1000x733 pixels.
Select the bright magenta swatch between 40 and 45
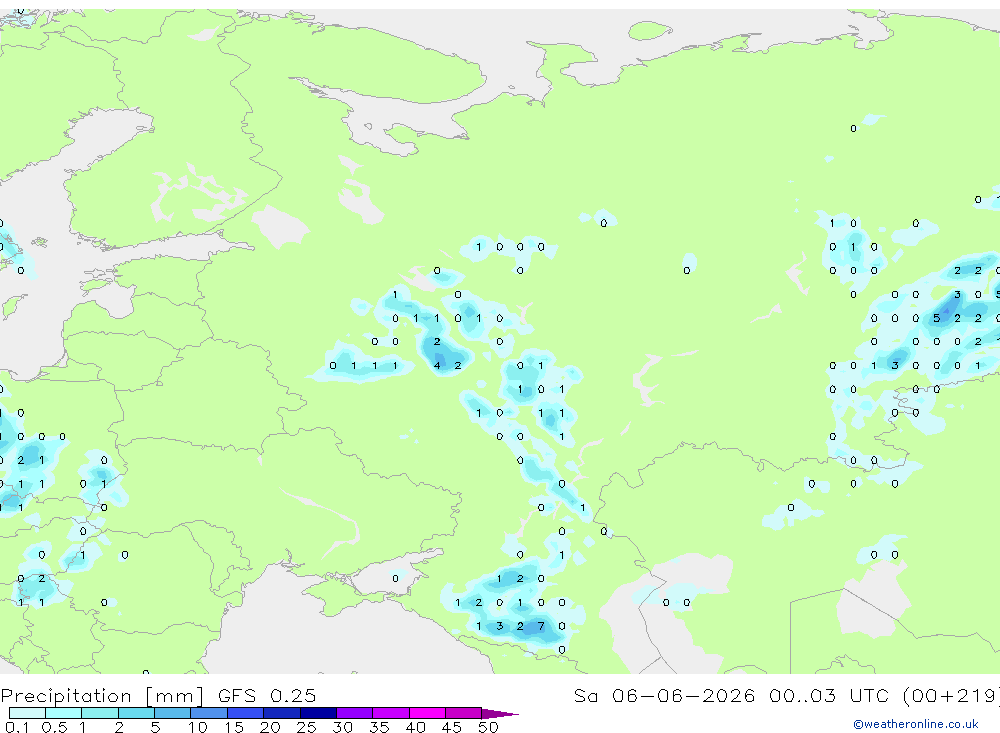pos(427,713)
